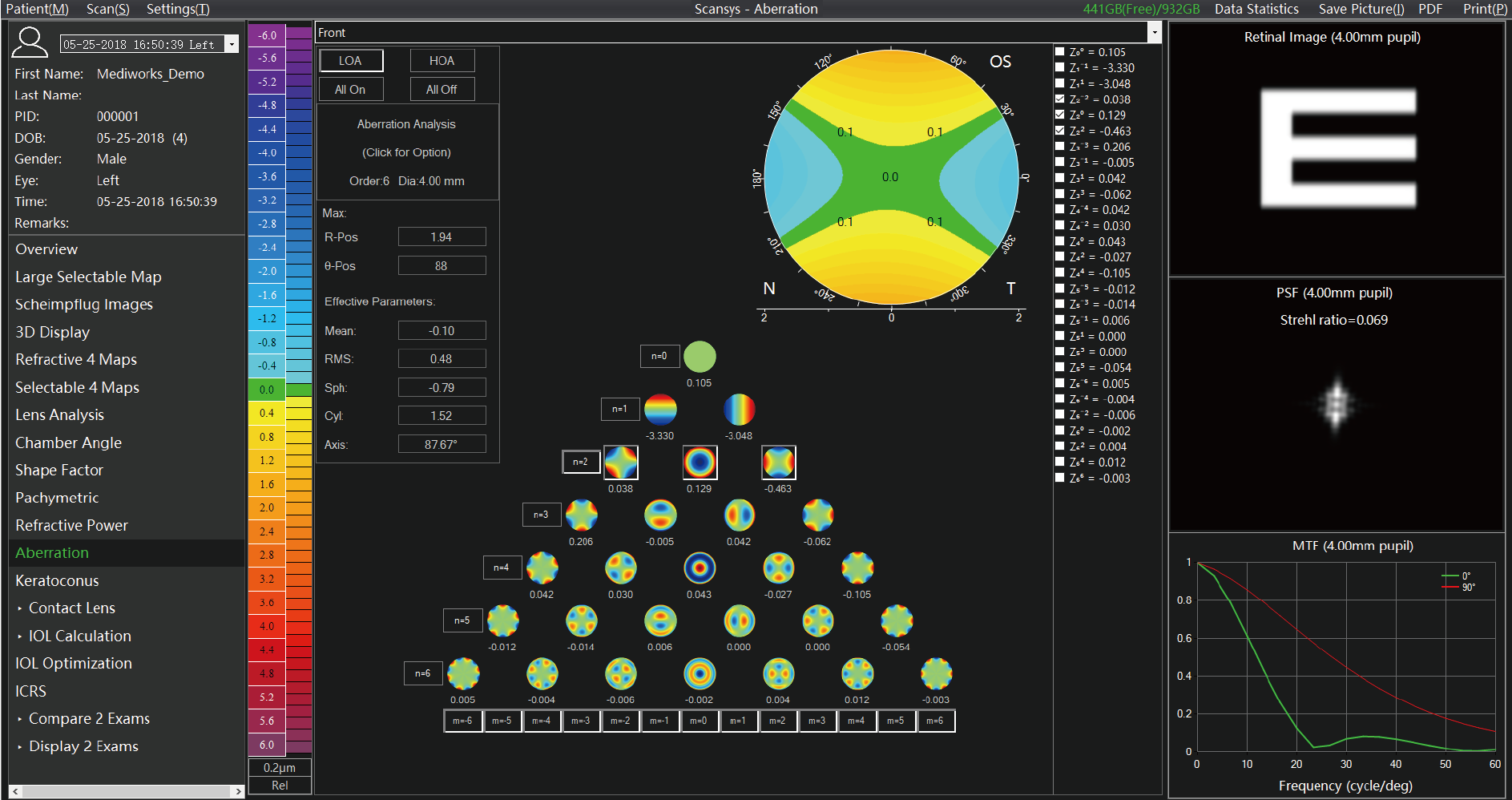1512x800 pixels.
Task: Enable the Z6 6 = -0.003 checkbox
Action: (1060, 478)
